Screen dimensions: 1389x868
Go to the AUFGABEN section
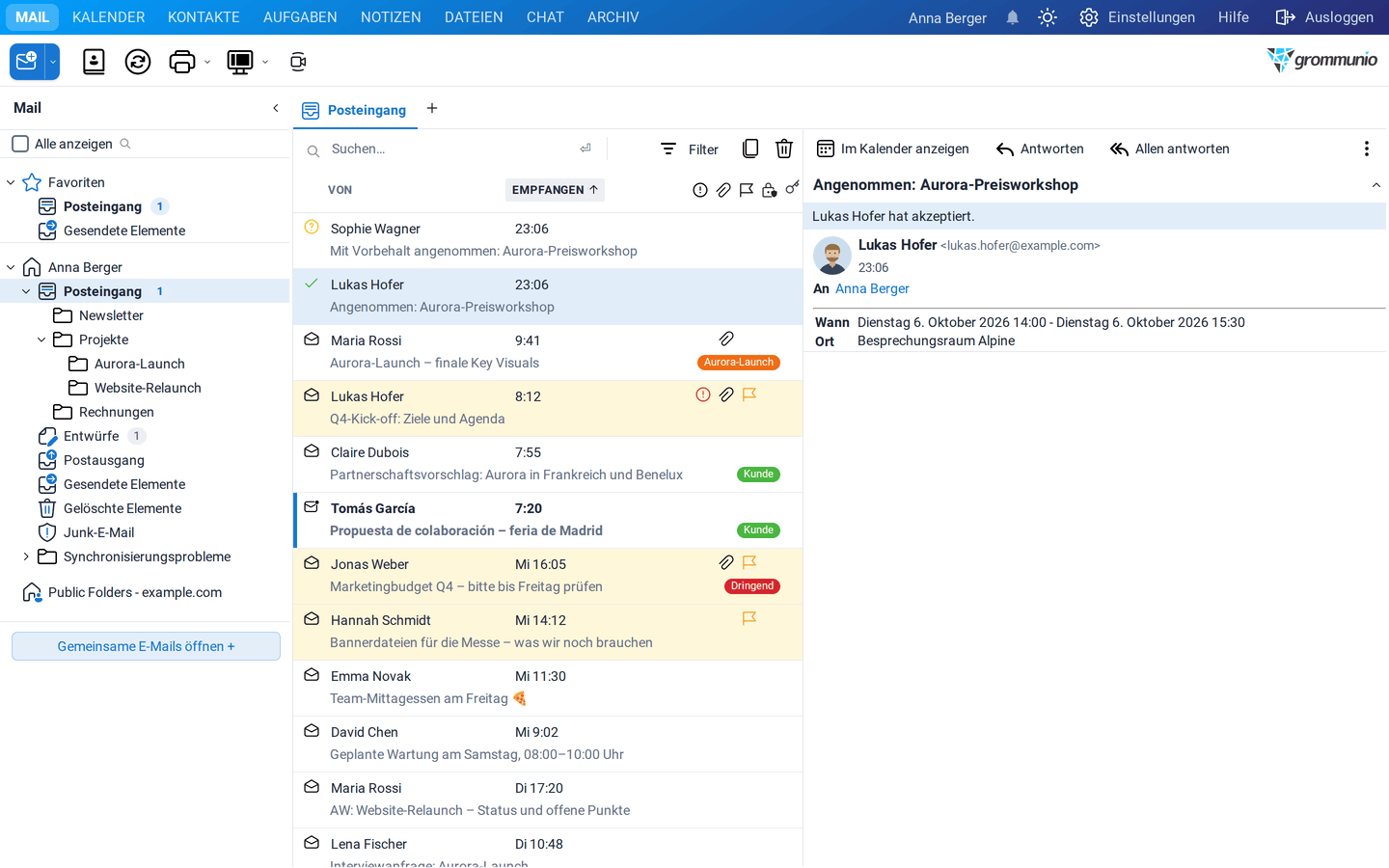300,17
